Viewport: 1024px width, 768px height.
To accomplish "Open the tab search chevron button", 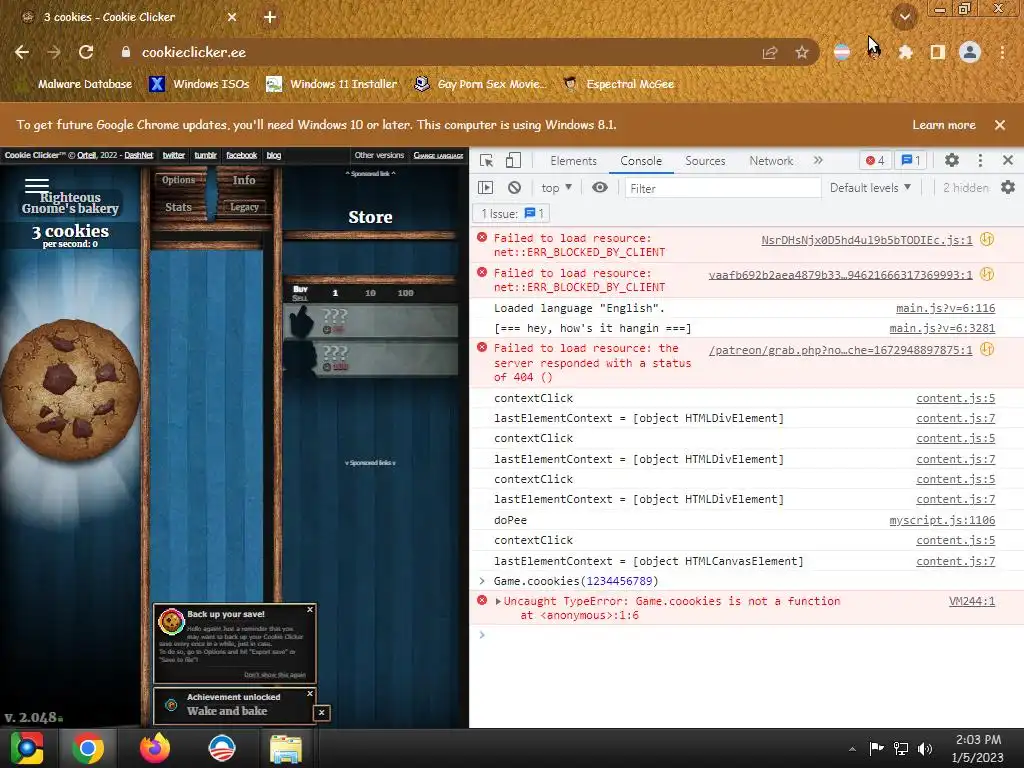I will click(x=904, y=17).
